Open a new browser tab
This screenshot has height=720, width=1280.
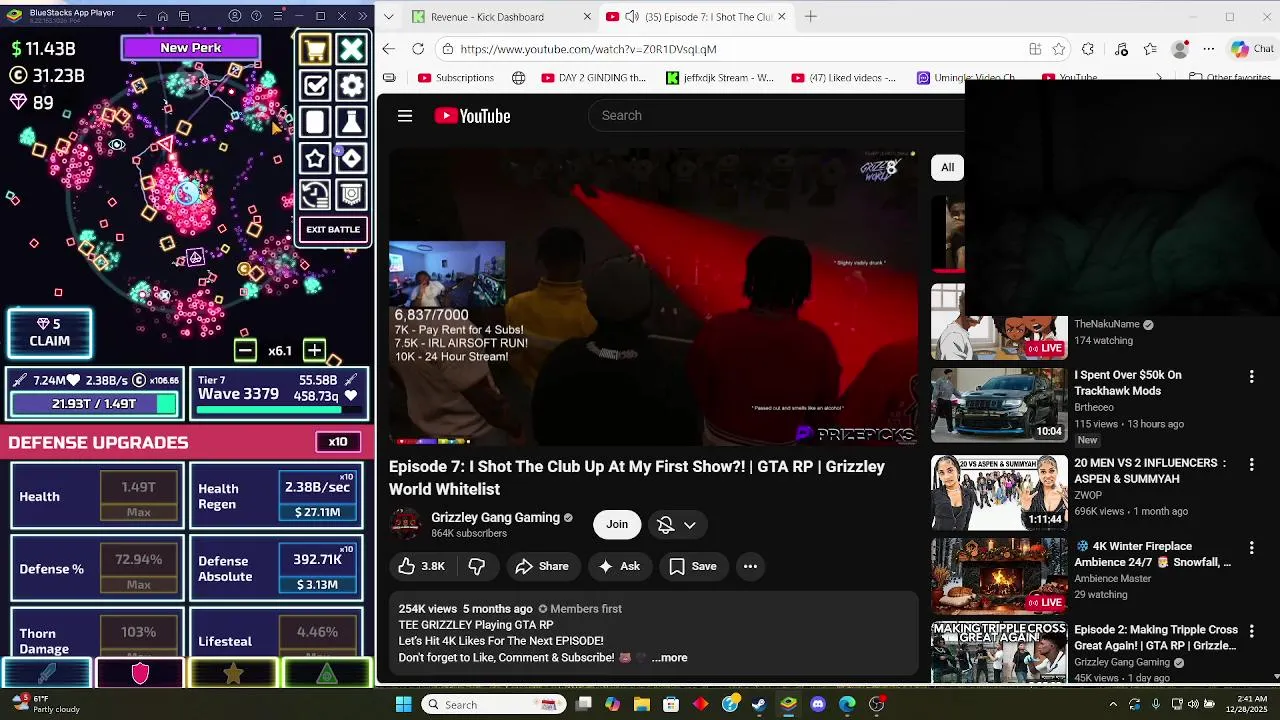[811, 17]
